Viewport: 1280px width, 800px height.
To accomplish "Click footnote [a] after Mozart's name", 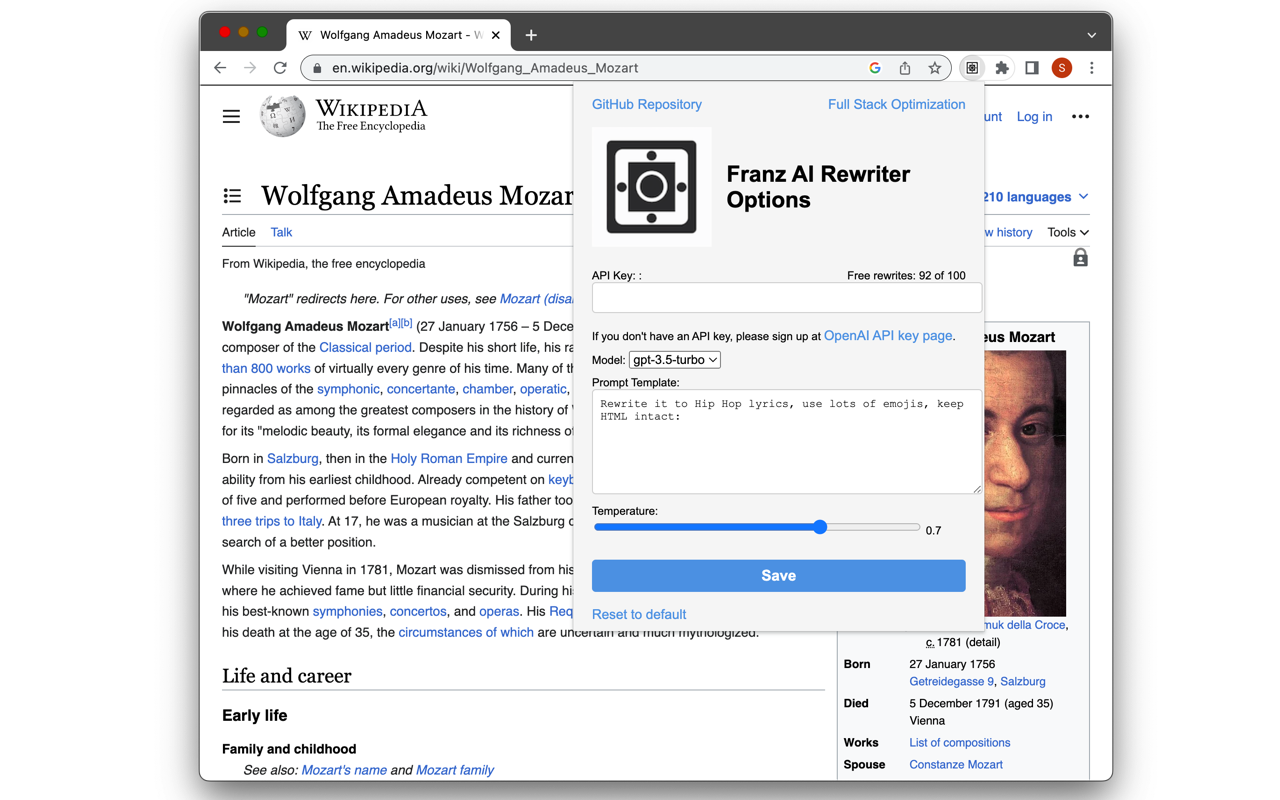I will (394, 323).
